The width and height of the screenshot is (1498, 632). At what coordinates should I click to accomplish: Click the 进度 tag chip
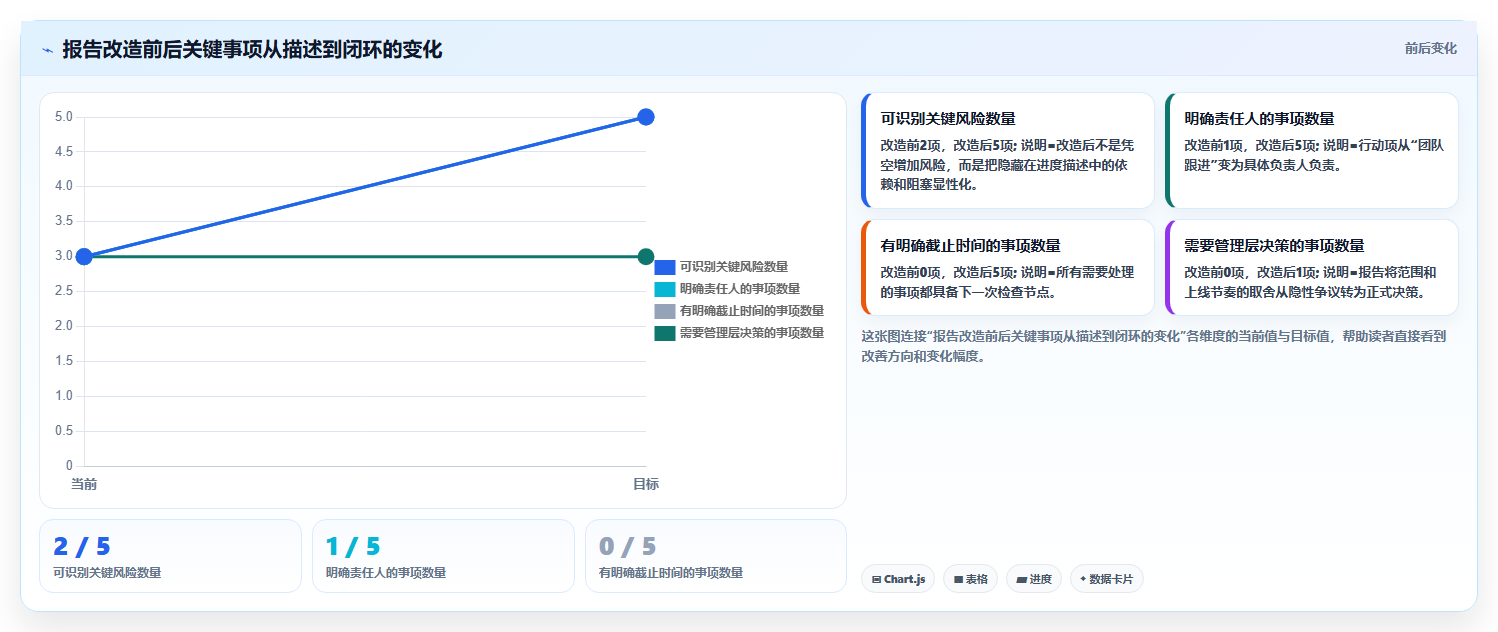click(x=1034, y=579)
